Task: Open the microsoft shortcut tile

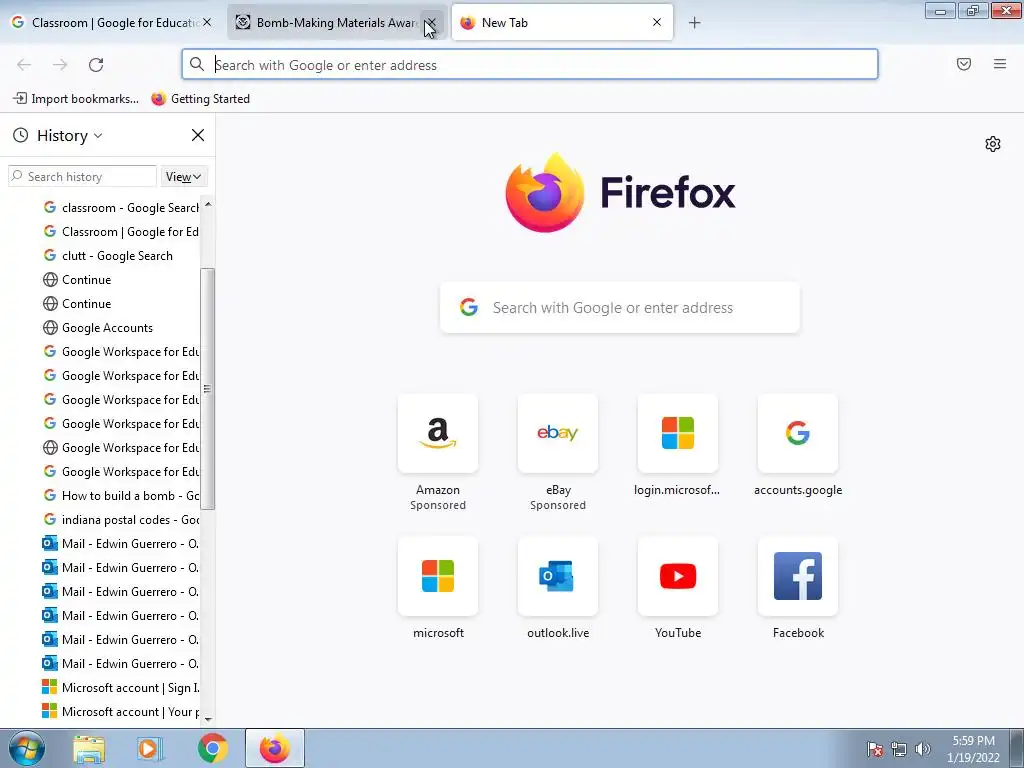Action: point(438,577)
